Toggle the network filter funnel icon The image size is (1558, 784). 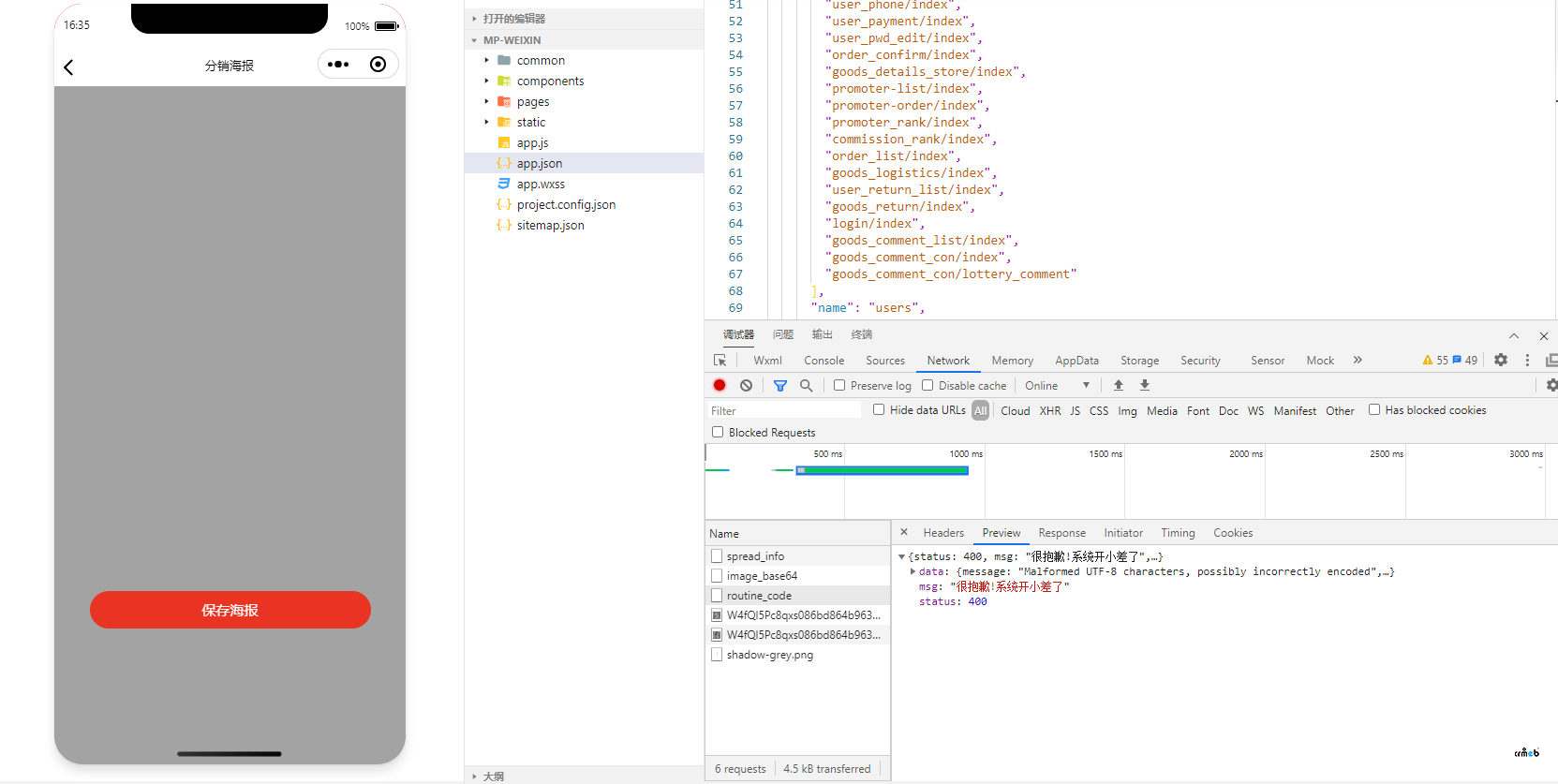(x=780, y=385)
